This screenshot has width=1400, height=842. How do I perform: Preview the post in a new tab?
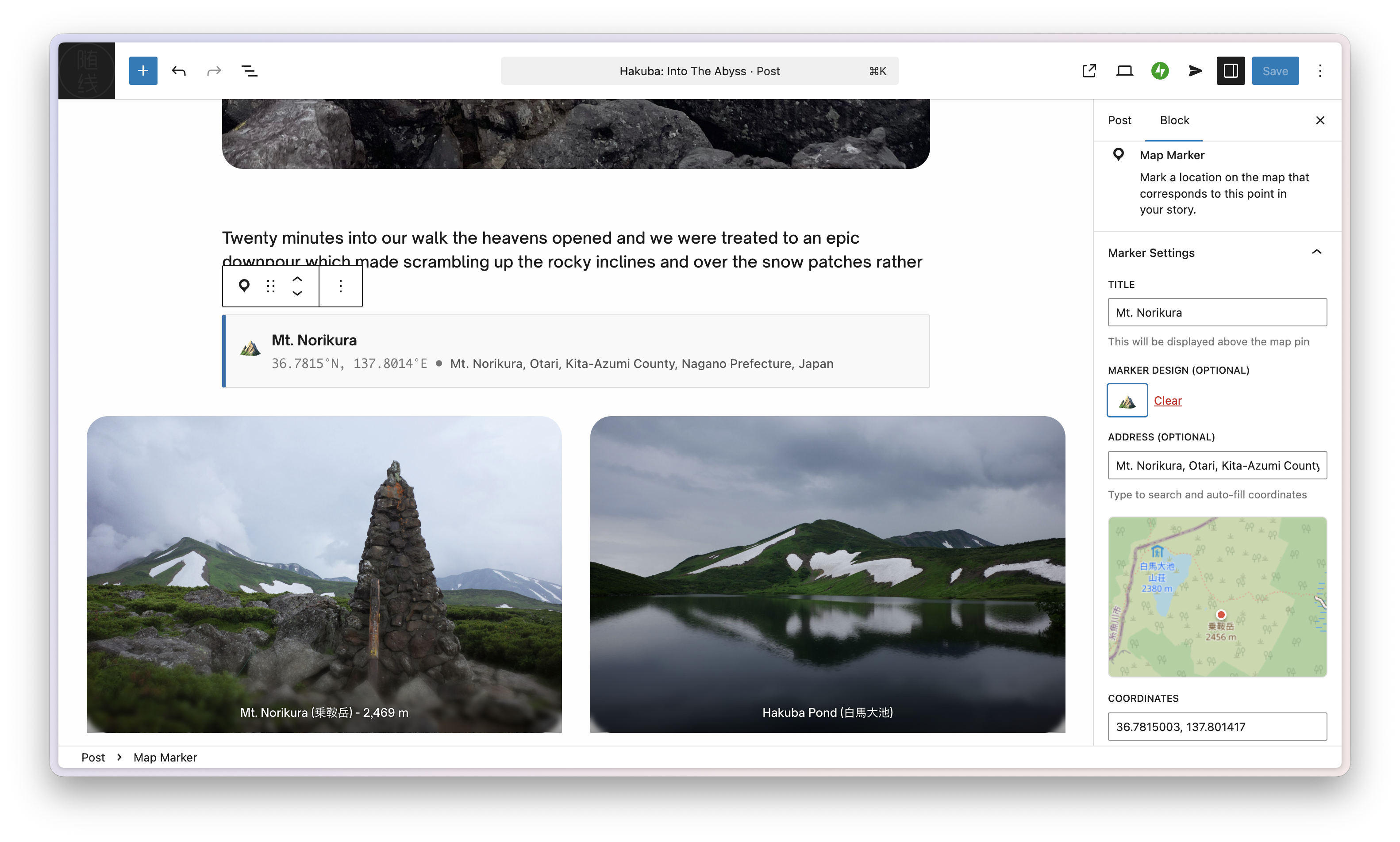point(1088,70)
